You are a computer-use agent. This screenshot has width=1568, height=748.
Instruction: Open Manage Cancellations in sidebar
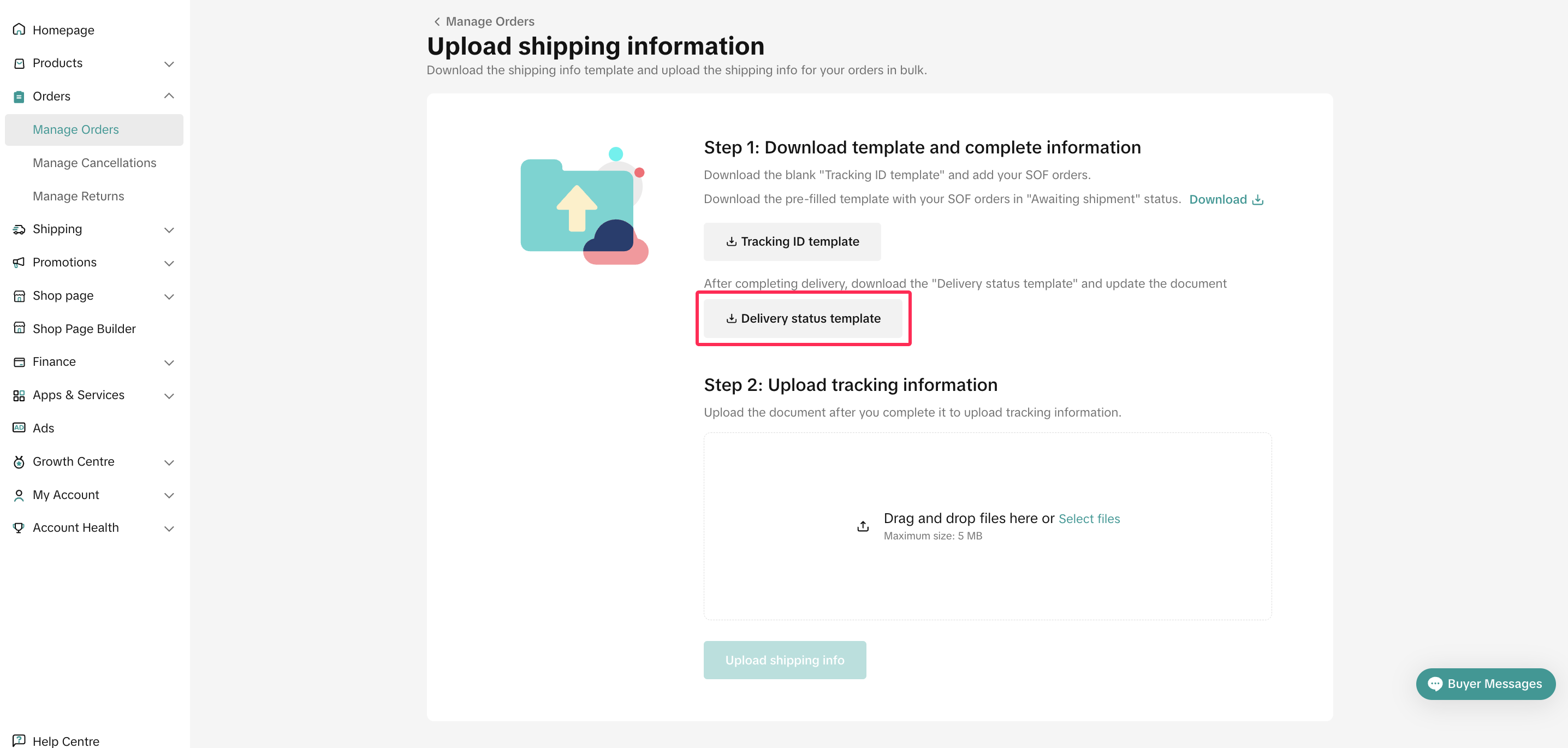pyautogui.click(x=94, y=163)
